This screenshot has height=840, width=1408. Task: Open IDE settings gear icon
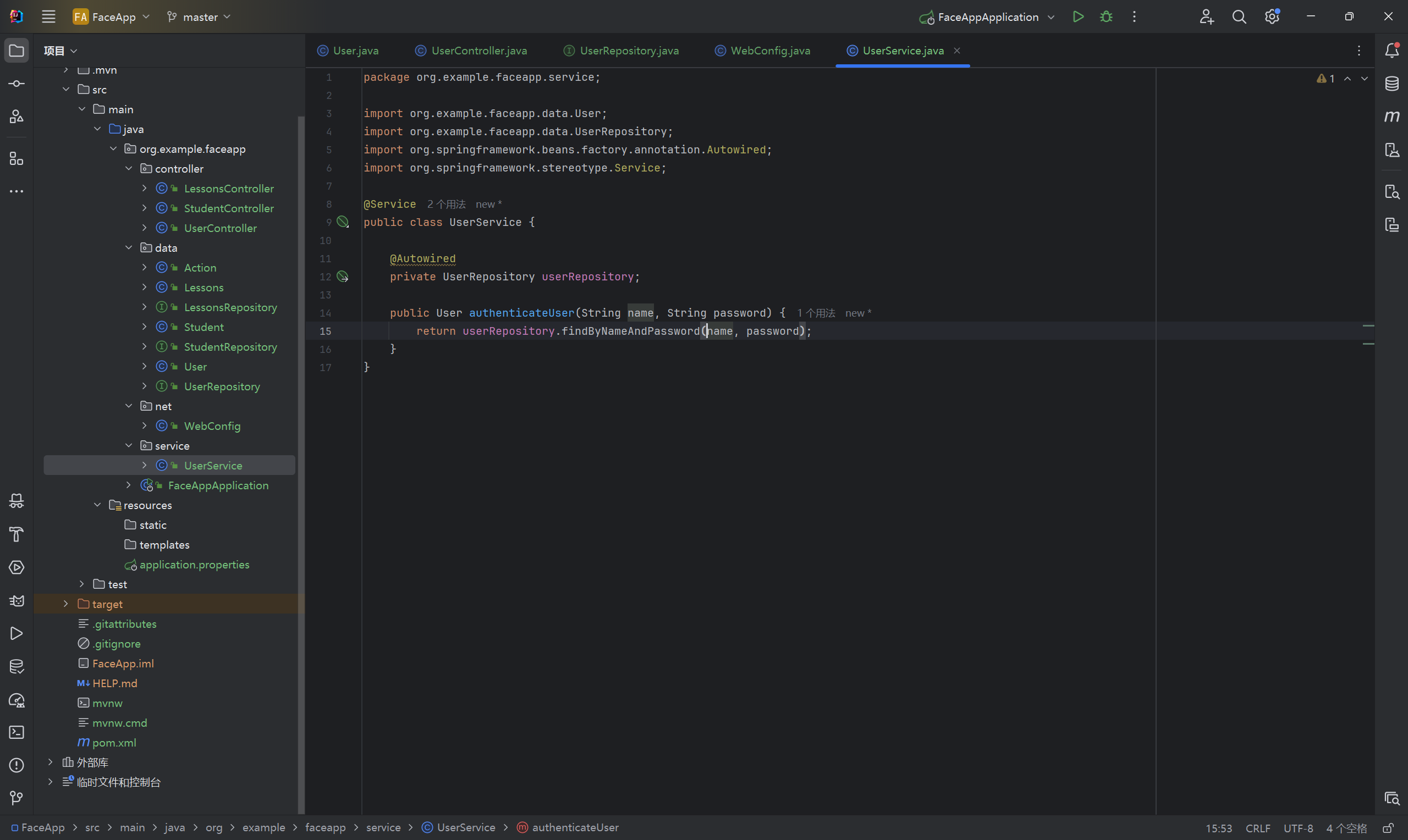1272,17
